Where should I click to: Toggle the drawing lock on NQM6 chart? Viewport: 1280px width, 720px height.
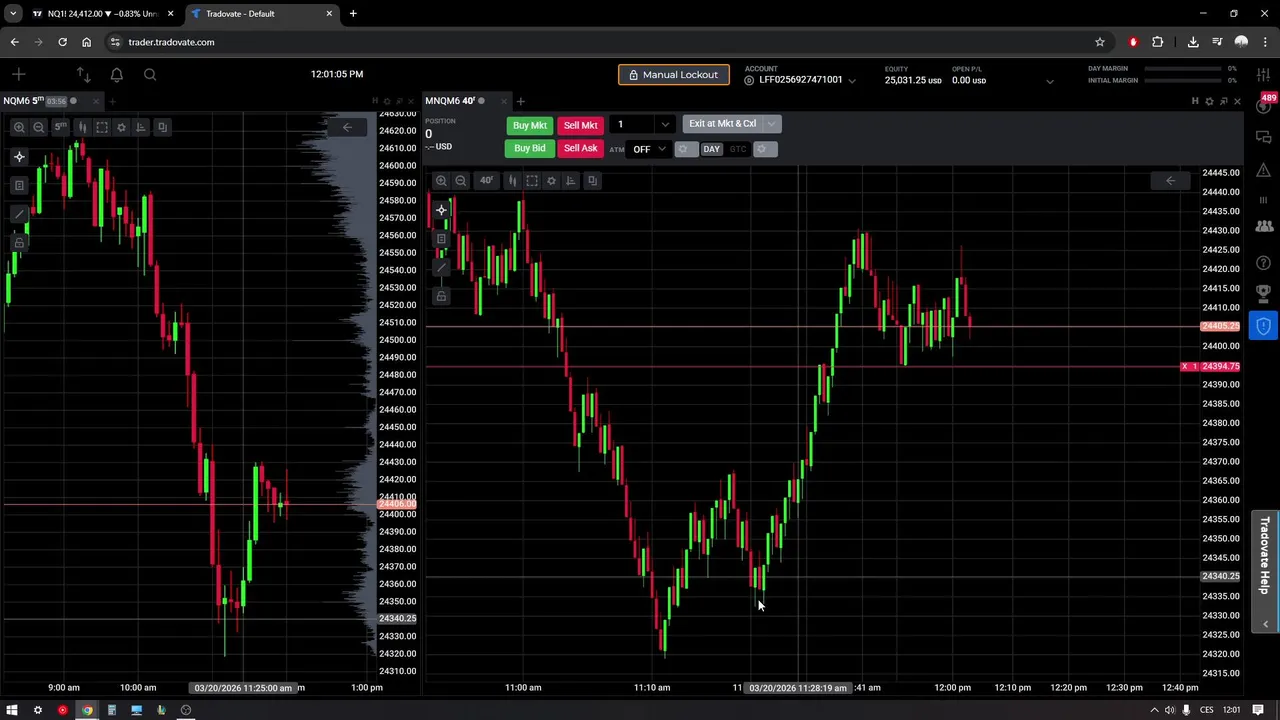[x=19, y=242]
